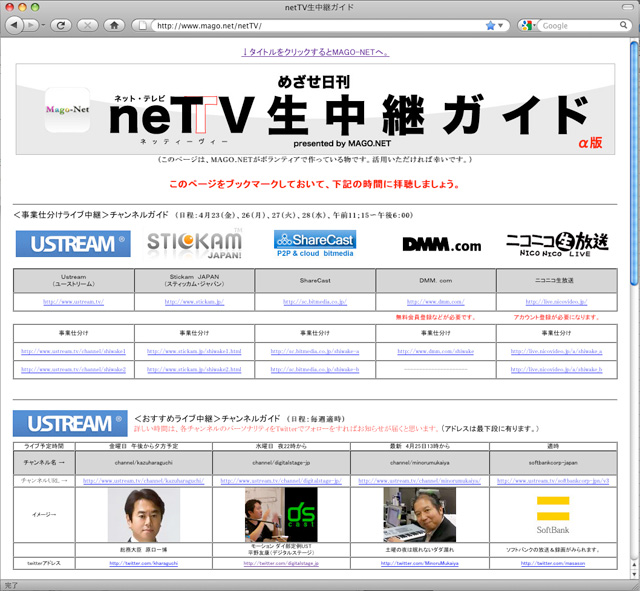Viewport: 640px width, 591px height.
Task: Open the location bar history dropdown arrow
Action: tap(501, 26)
